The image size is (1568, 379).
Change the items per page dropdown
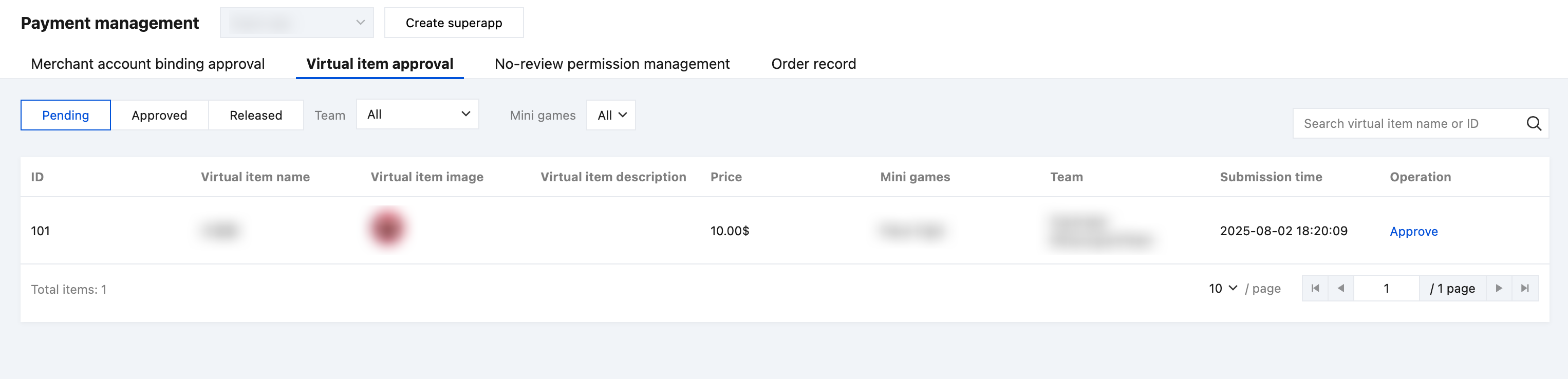[1222, 288]
